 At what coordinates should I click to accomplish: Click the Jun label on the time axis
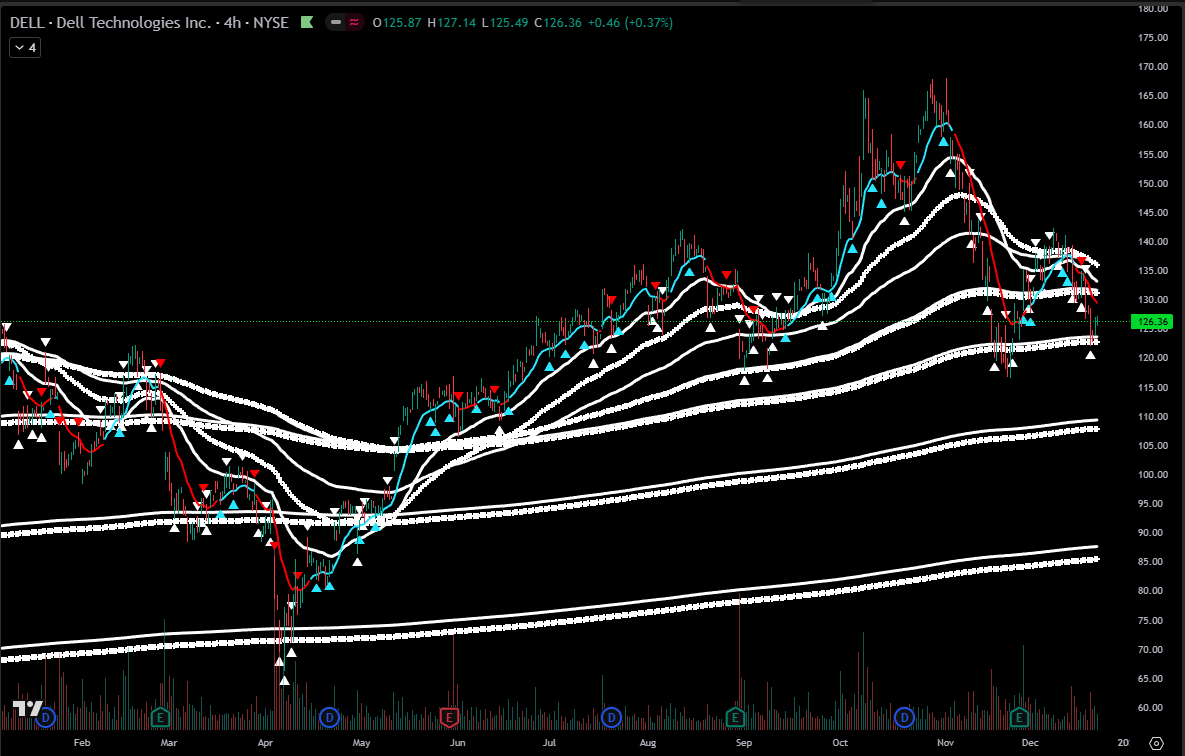point(456,742)
